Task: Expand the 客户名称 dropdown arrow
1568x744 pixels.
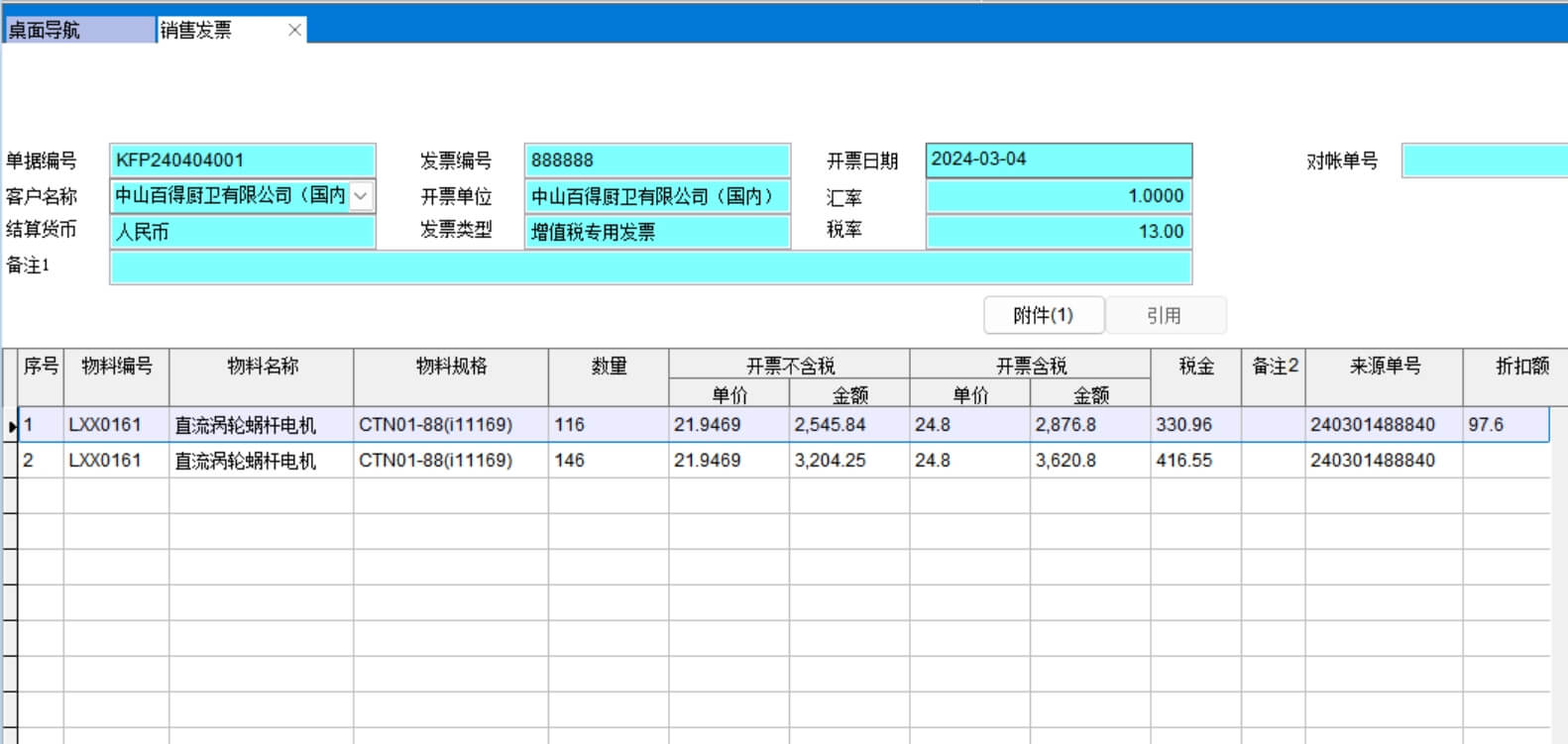Action: tap(361, 196)
